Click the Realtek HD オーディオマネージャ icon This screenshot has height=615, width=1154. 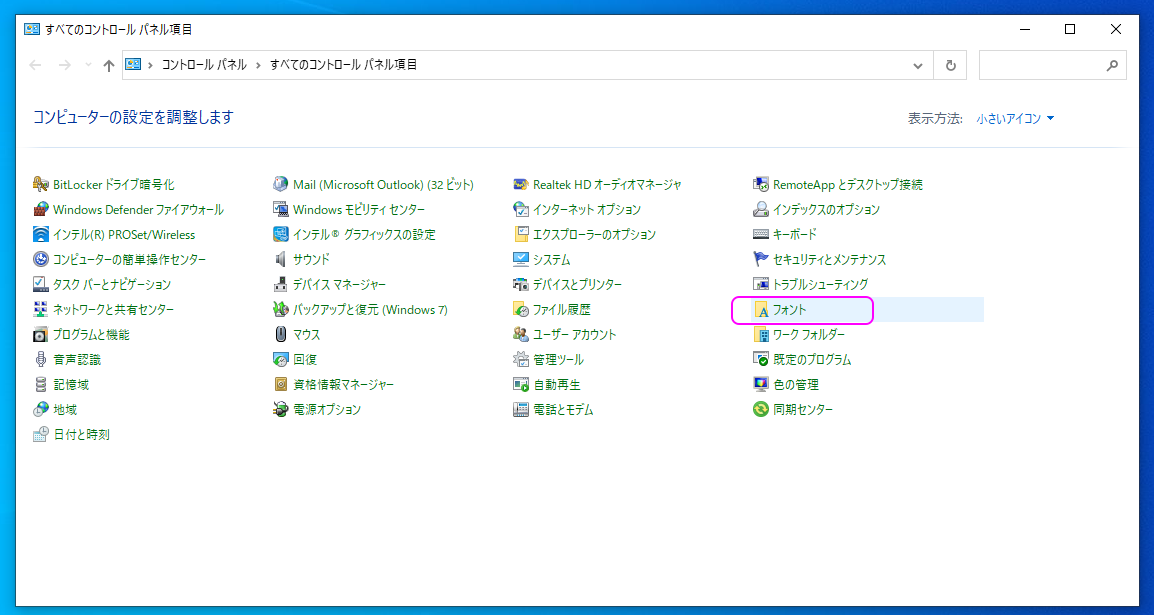[521, 184]
